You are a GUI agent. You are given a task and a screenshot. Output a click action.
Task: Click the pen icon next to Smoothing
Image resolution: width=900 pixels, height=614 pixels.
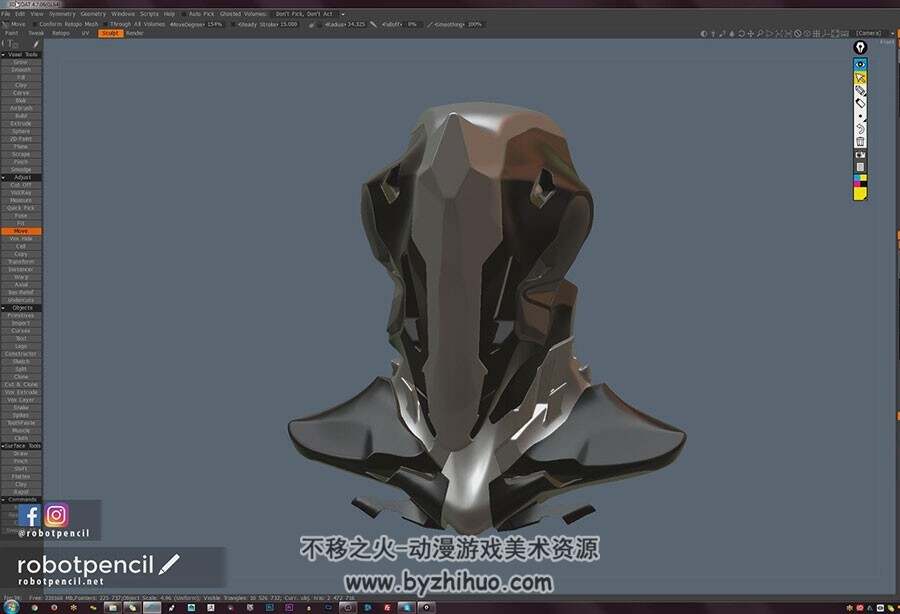(x=430, y=24)
